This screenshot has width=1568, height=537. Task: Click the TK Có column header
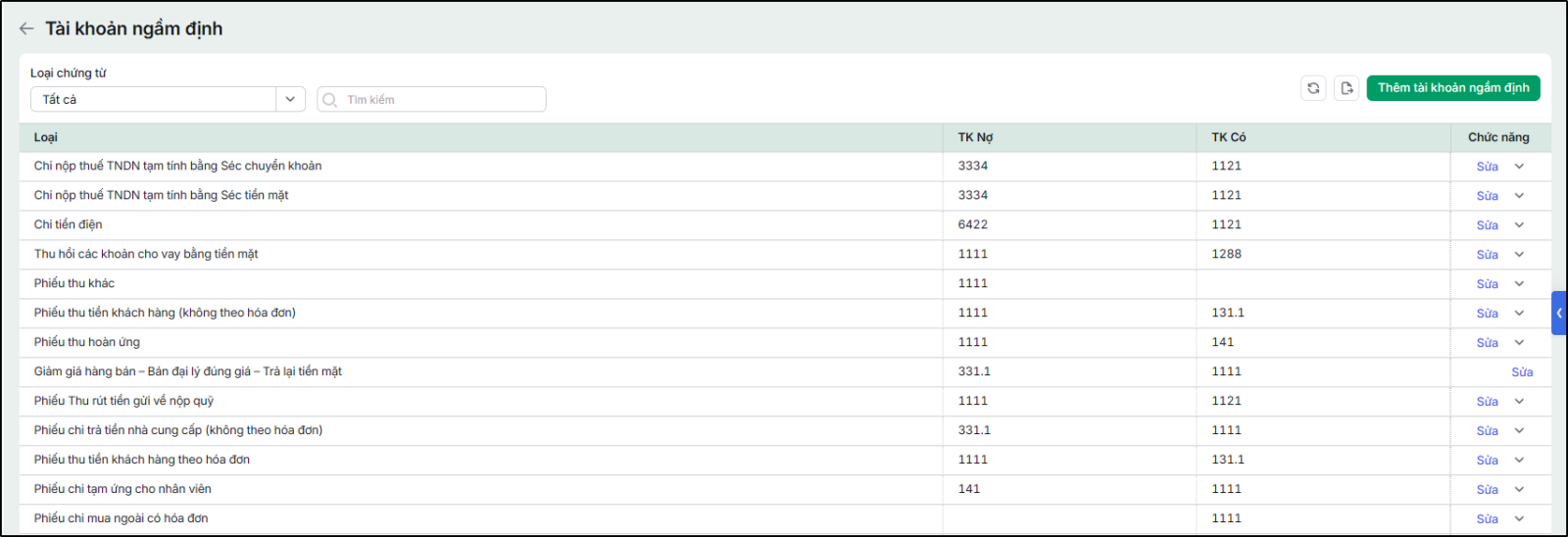pyautogui.click(x=1229, y=137)
